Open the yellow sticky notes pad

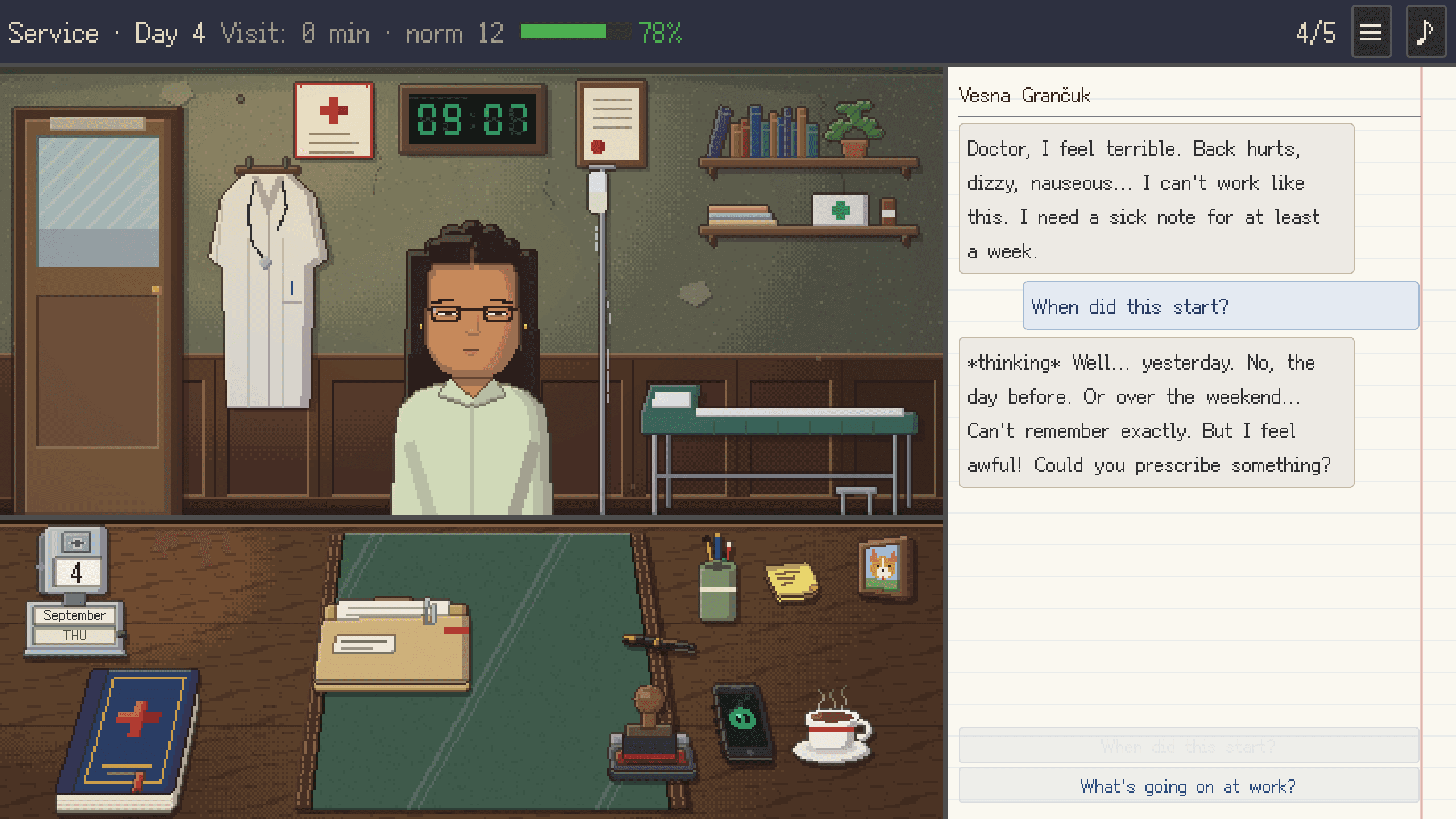pos(792,581)
